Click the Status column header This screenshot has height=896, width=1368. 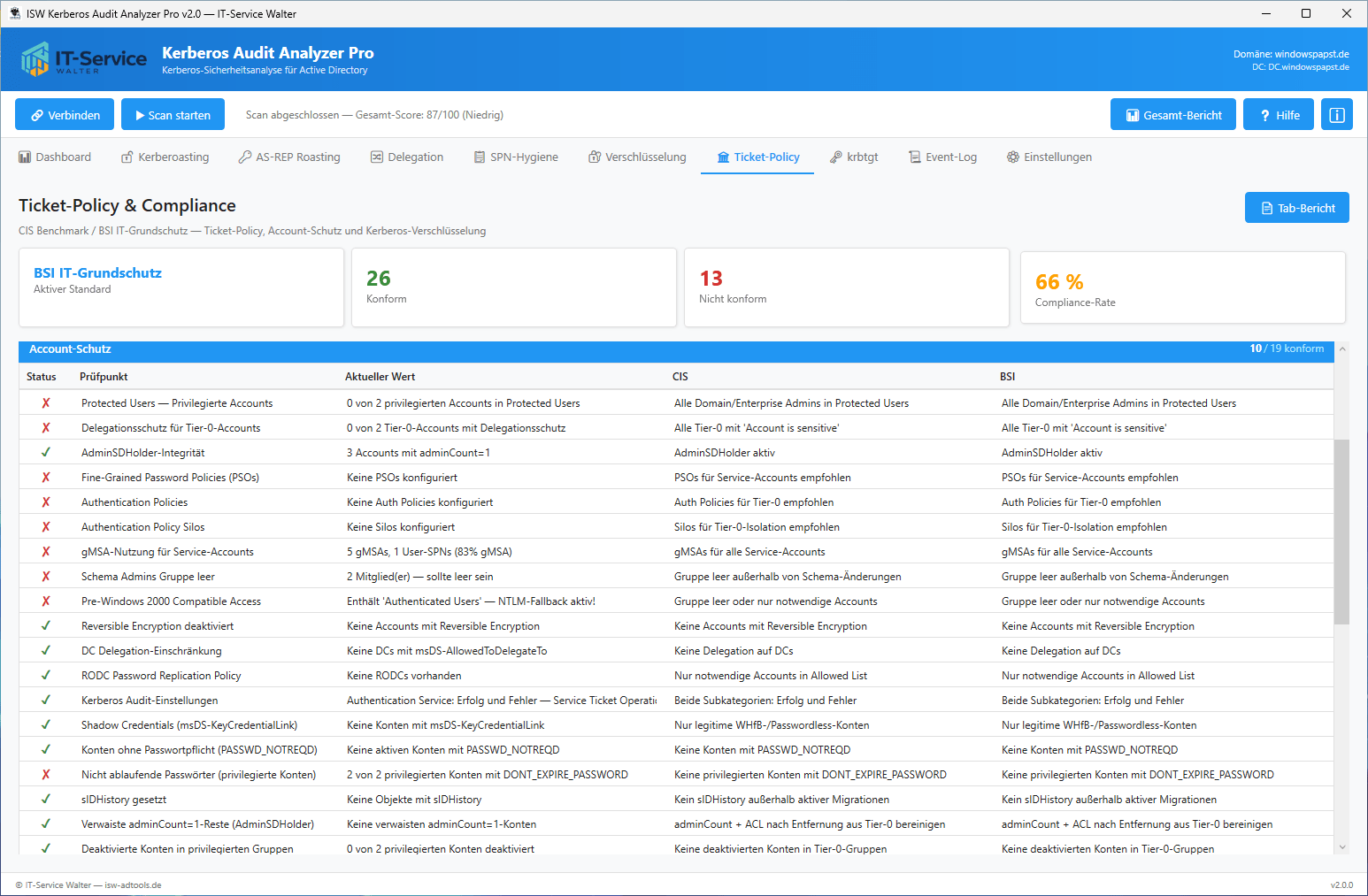(x=42, y=377)
